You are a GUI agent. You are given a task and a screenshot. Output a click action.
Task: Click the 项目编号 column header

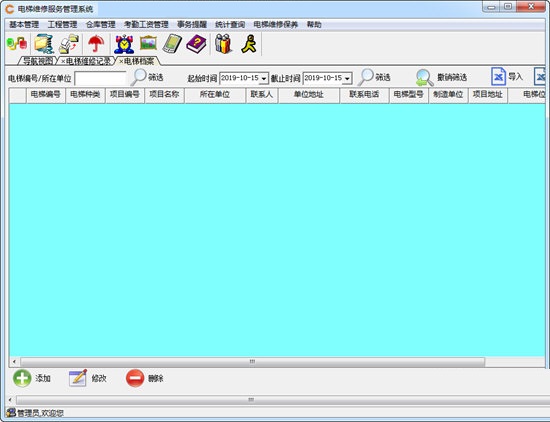pos(125,95)
